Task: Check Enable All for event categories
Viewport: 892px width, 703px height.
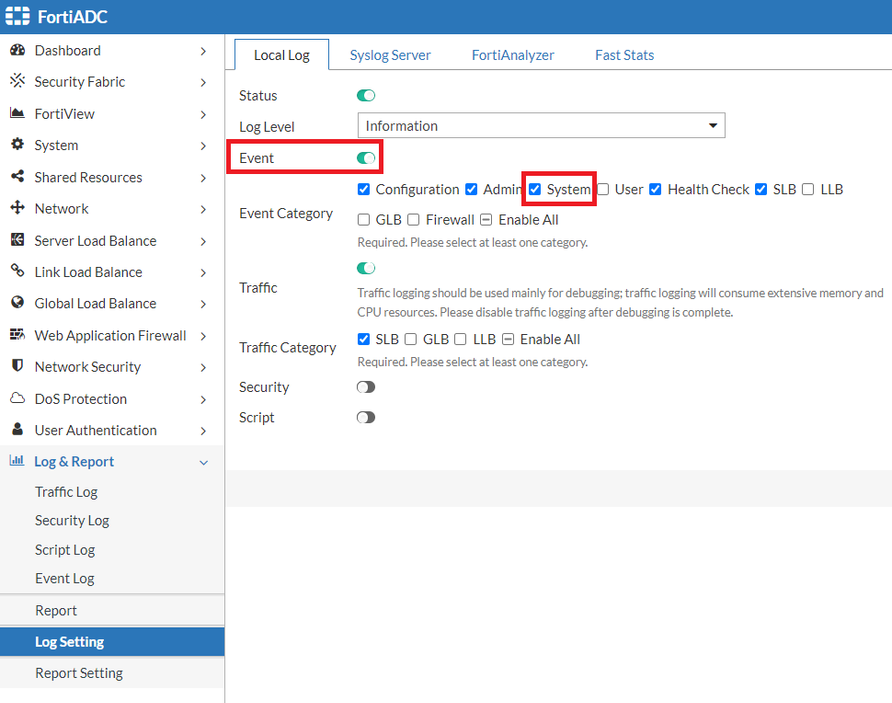Action: coord(486,220)
